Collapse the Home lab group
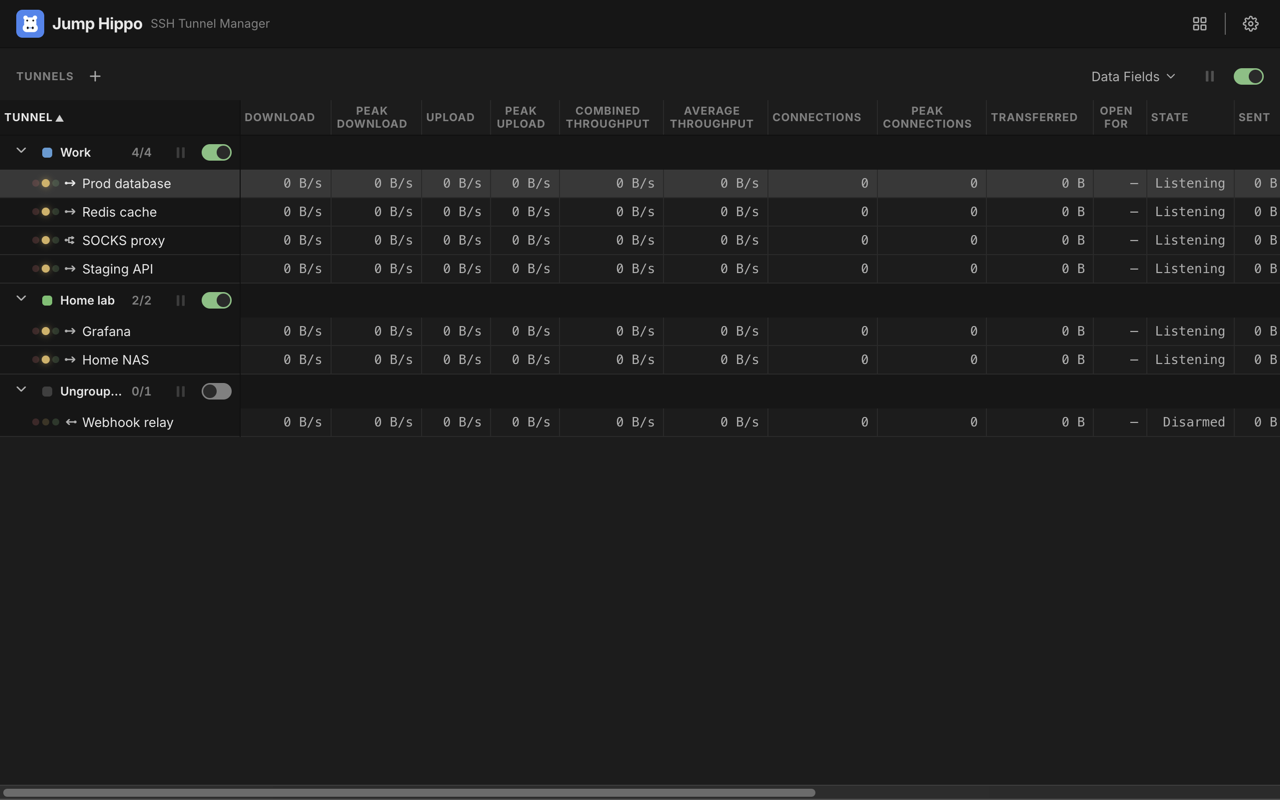Image resolution: width=1280 pixels, height=800 pixels. click(x=21, y=299)
